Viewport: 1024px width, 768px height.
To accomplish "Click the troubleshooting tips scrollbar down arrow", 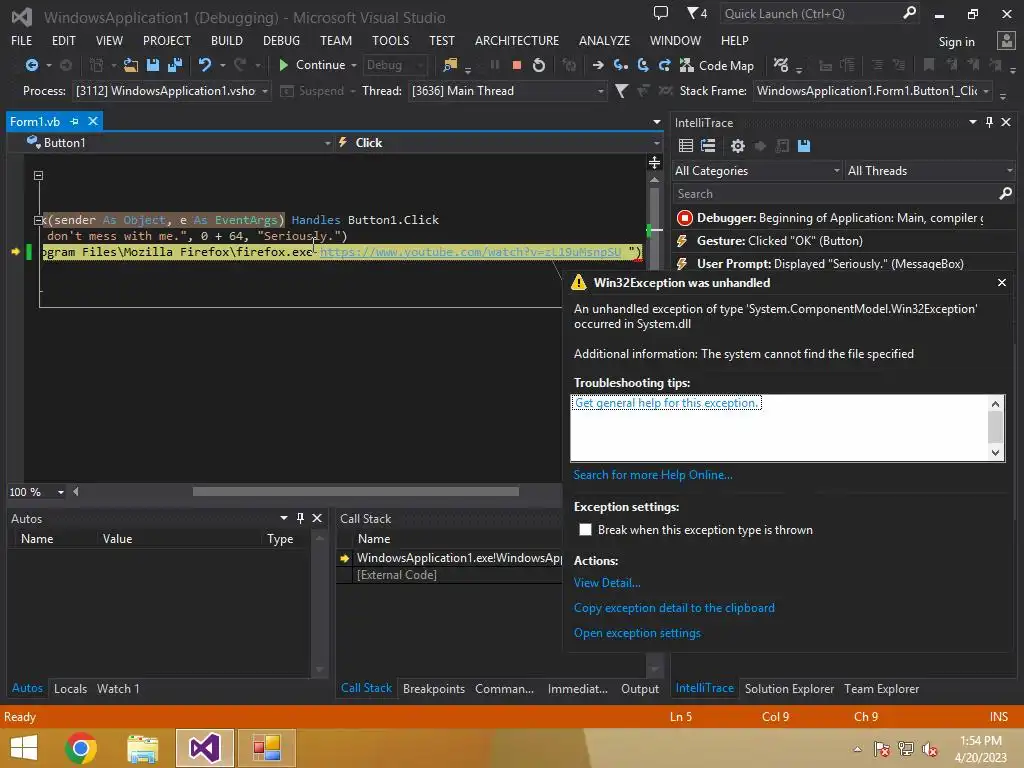I will coord(995,453).
